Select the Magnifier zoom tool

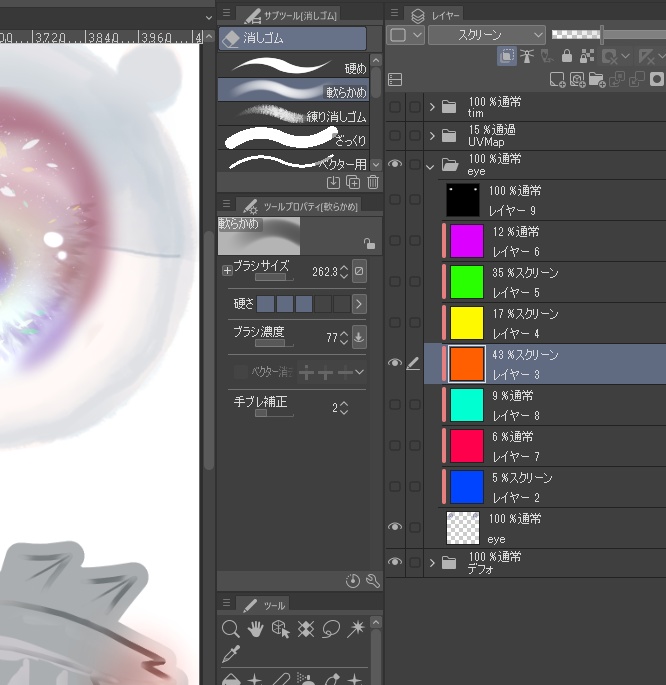coord(231,629)
